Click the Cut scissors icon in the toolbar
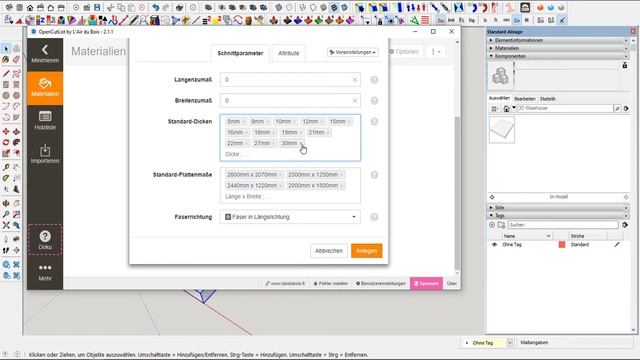The image size is (640, 360). (x=110, y=7)
